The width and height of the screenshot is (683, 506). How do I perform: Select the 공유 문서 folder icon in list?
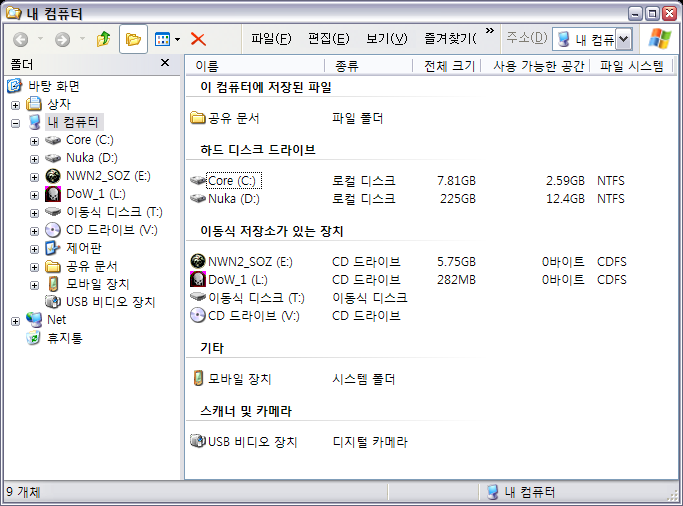click(198, 118)
